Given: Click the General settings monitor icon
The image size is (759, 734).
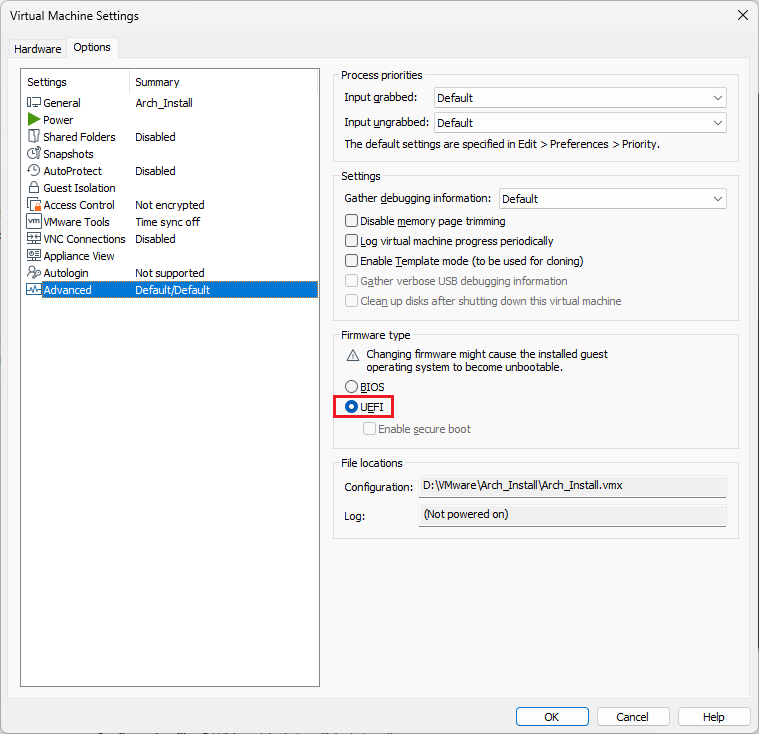Looking at the screenshot, I should 34,103.
